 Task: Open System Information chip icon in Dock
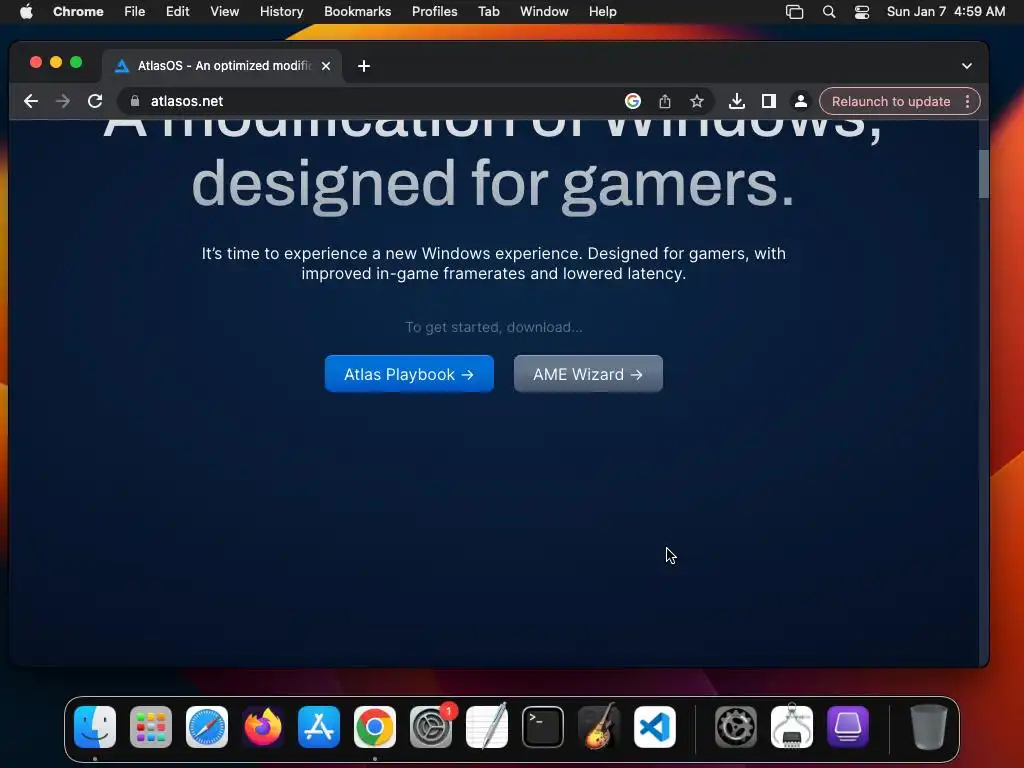click(x=792, y=727)
